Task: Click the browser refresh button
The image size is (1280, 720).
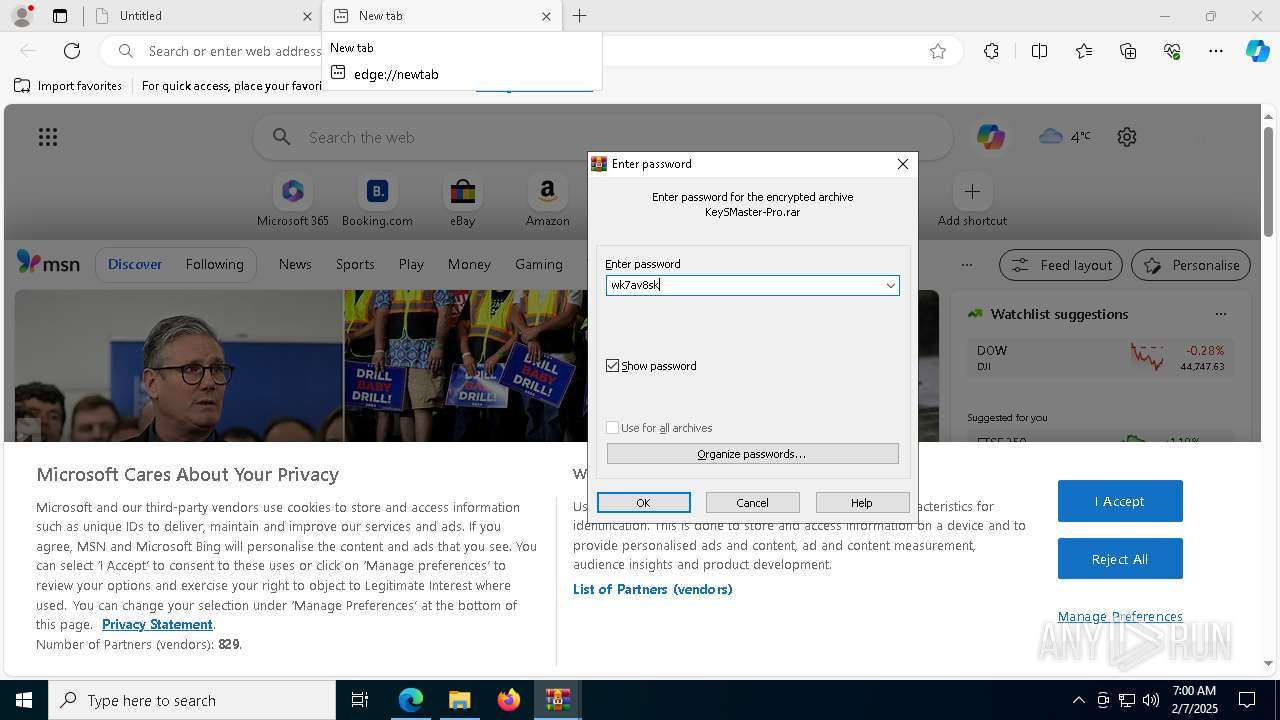Action: [72, 51]
